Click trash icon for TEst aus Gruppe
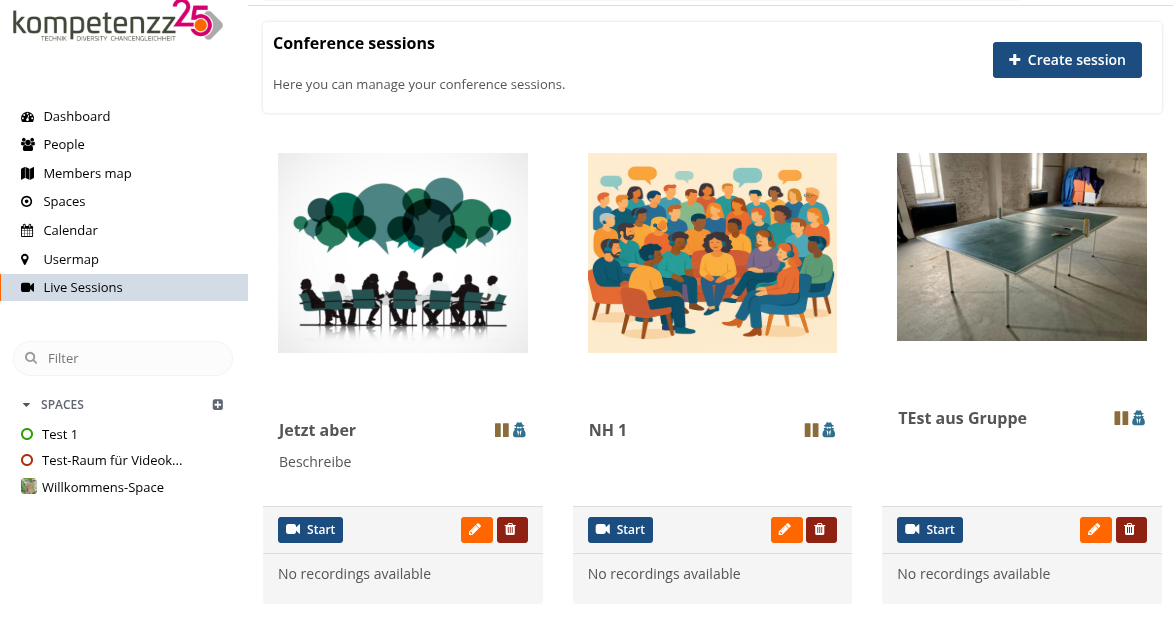Image resolution: width=1173 pixels, height=633 pixels. pyautogui.click(x=1130, y=530)
